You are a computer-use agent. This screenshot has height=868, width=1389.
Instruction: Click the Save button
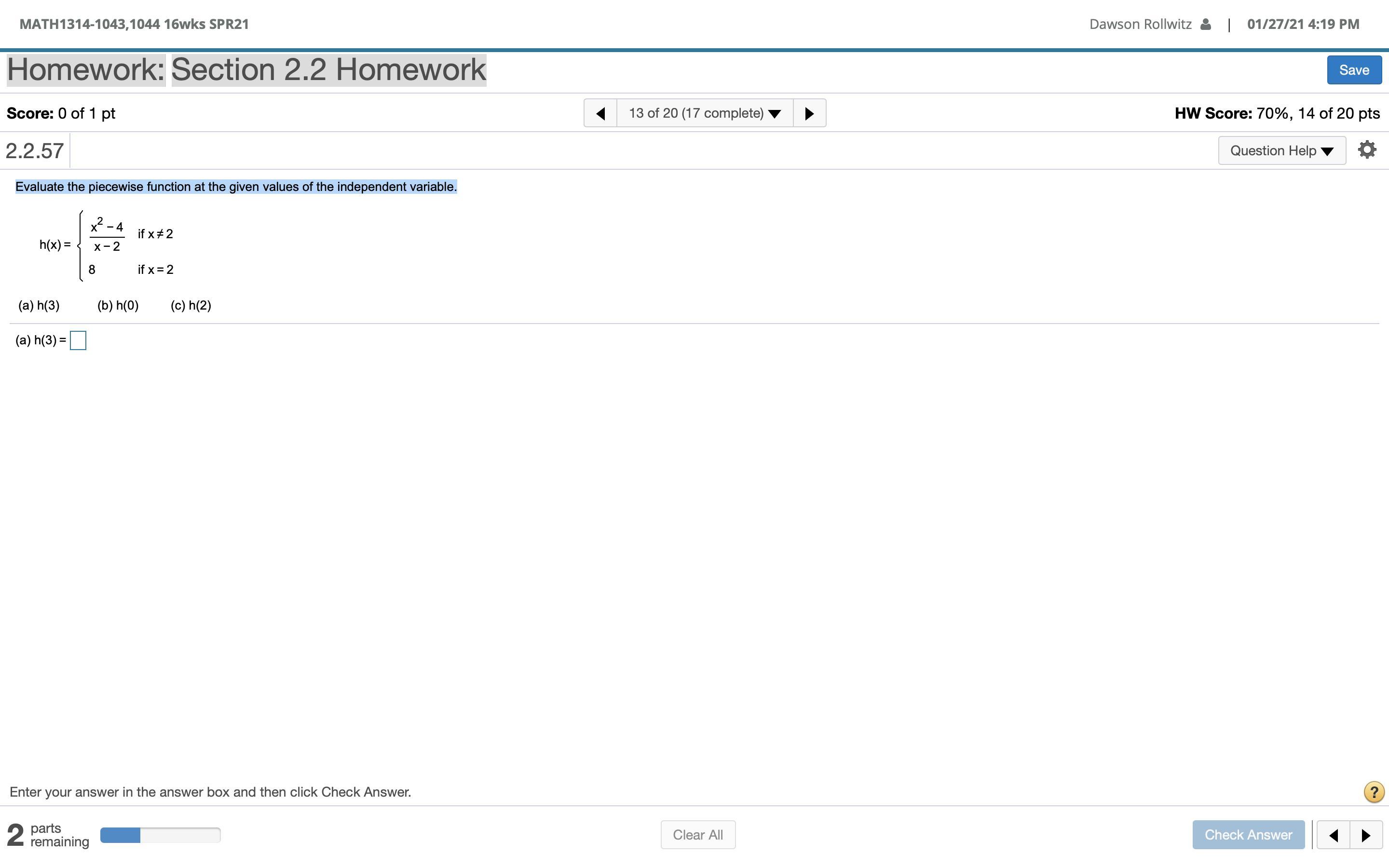point(1353,70)
